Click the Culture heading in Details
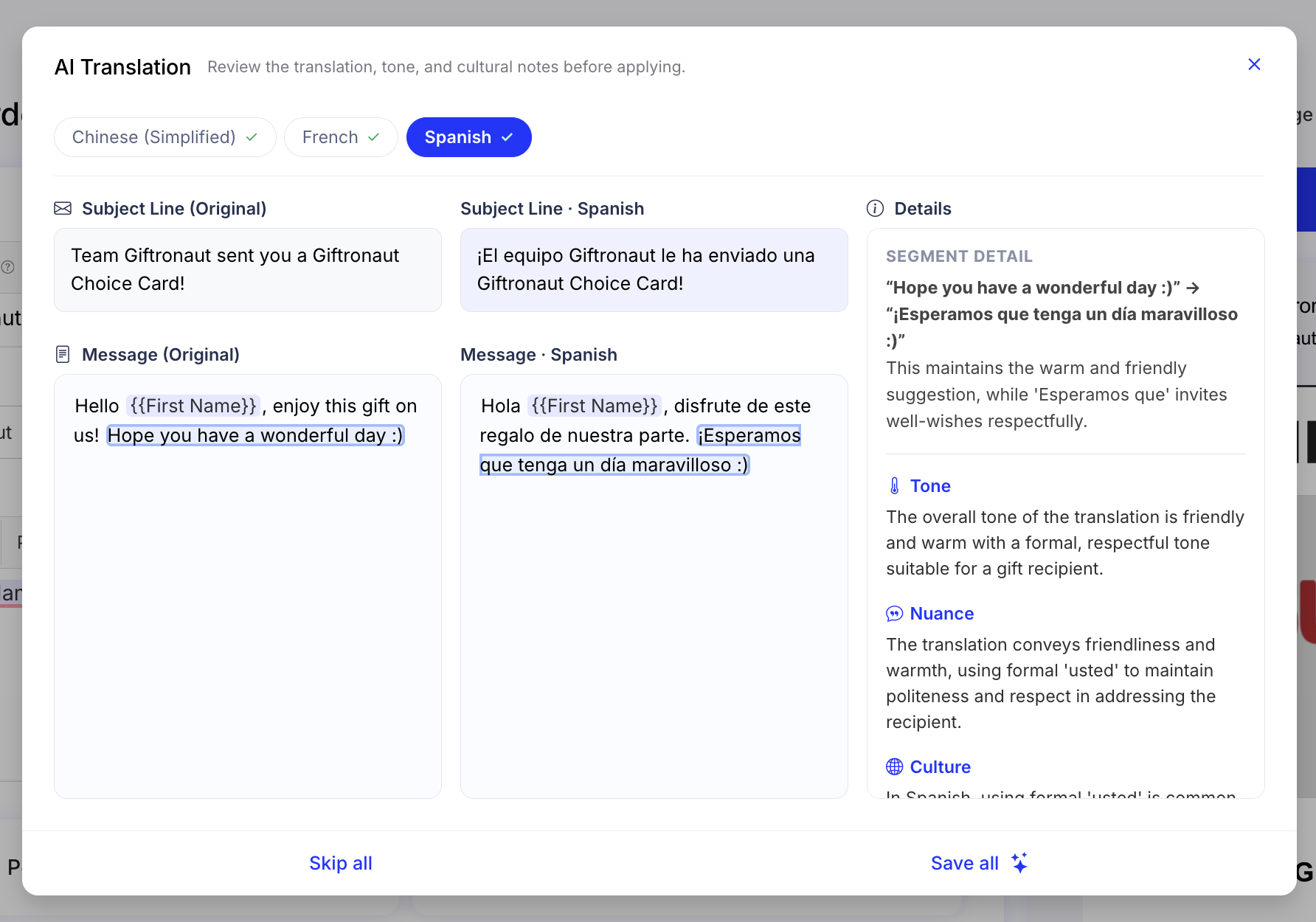 point(941,767)
